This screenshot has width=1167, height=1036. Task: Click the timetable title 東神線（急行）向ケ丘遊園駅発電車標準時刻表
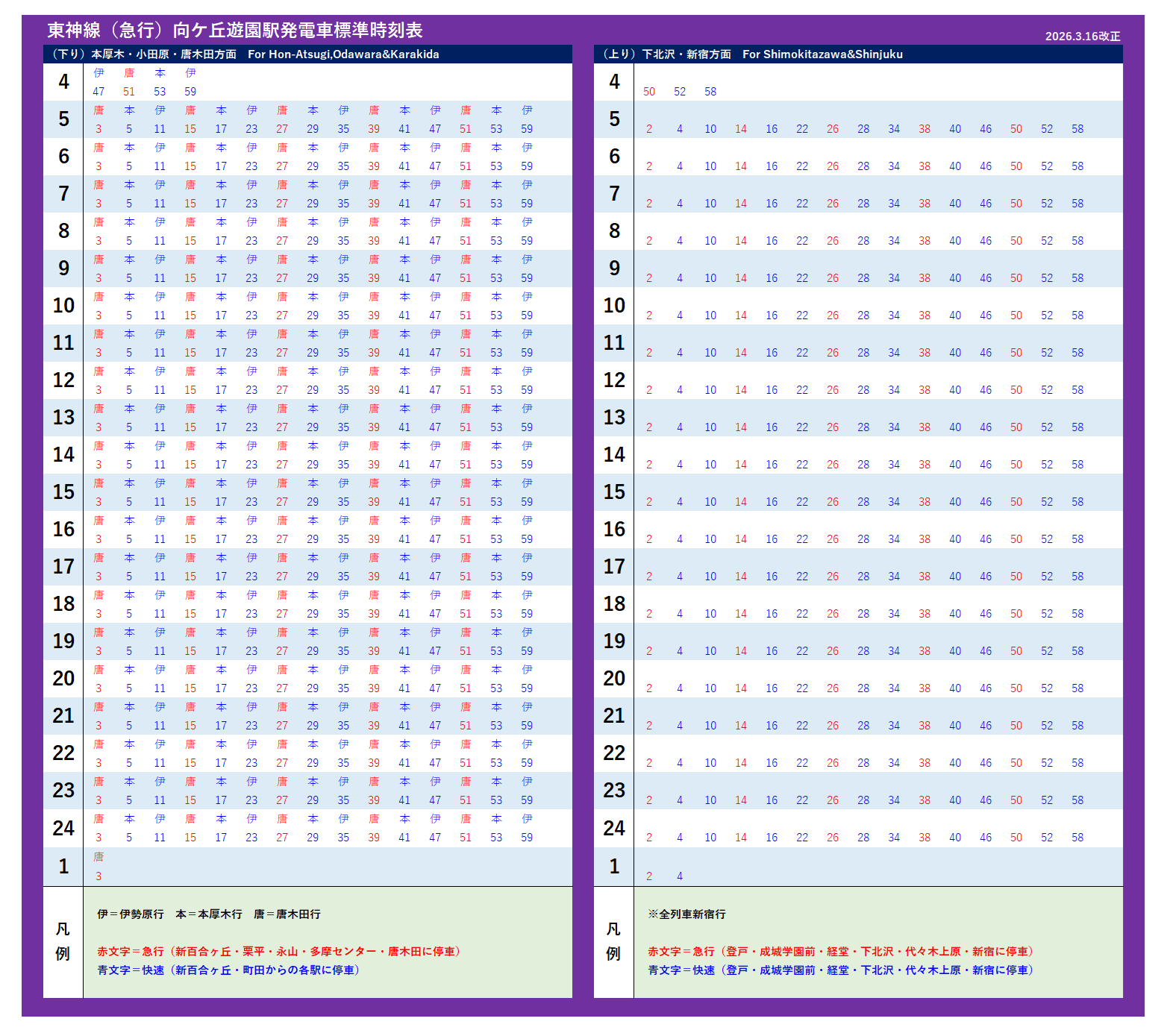(x=235, y=31)
